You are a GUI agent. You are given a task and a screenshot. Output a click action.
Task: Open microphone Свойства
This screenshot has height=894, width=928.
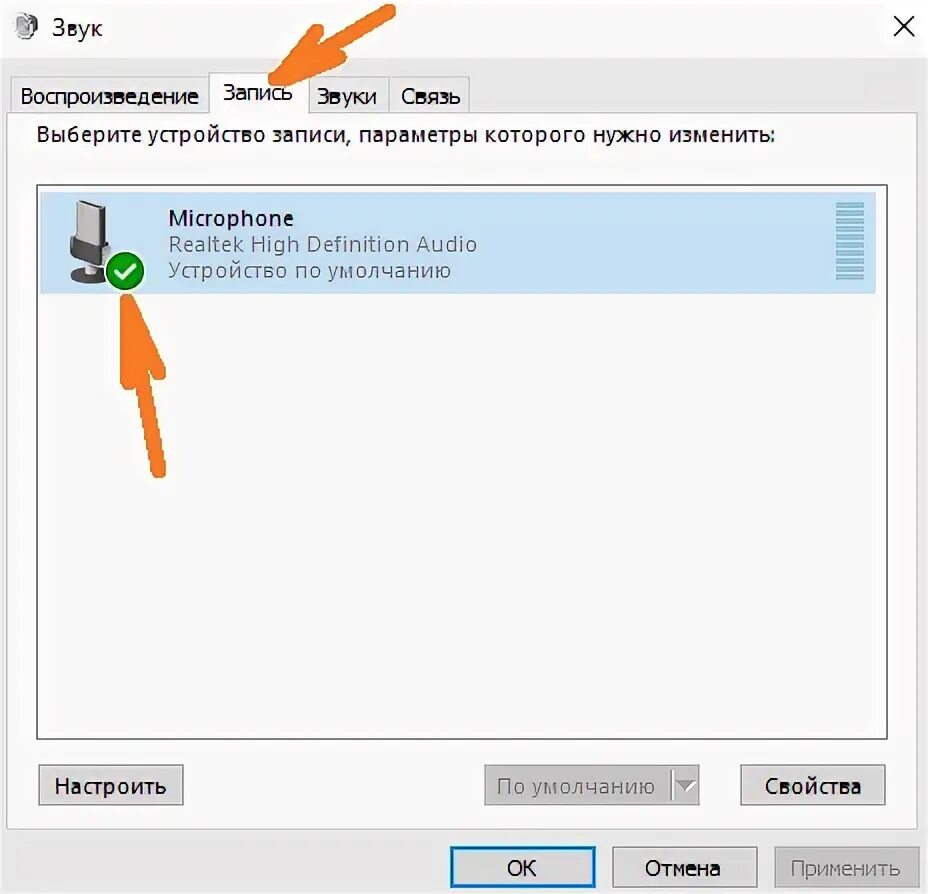click(x=813, y=785)
